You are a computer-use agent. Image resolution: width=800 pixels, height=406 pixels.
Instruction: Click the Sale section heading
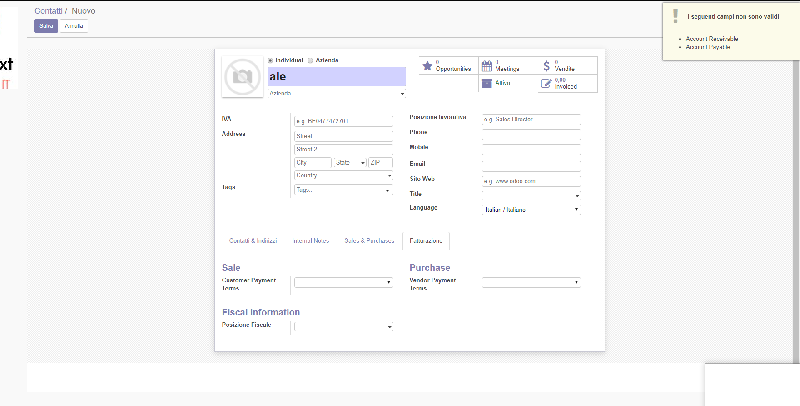pos(231,268)
